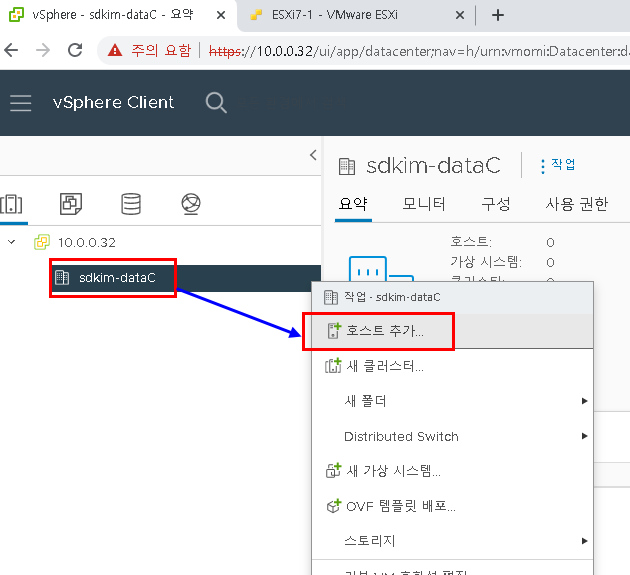This screenshot has height=575, width=630.
Task: Click the submenu arrow beside Distributed Switch
Action: coord(585,436)
